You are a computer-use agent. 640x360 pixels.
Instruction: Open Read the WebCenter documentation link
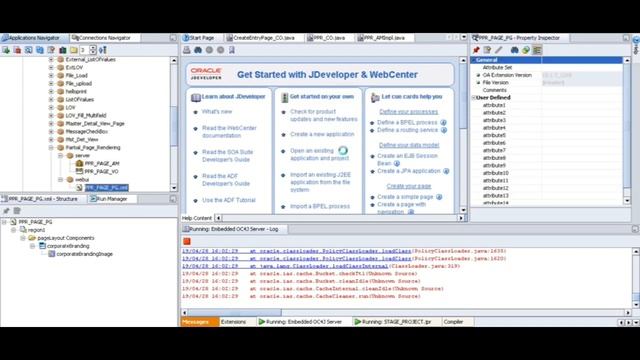click(x=229, y=131)
